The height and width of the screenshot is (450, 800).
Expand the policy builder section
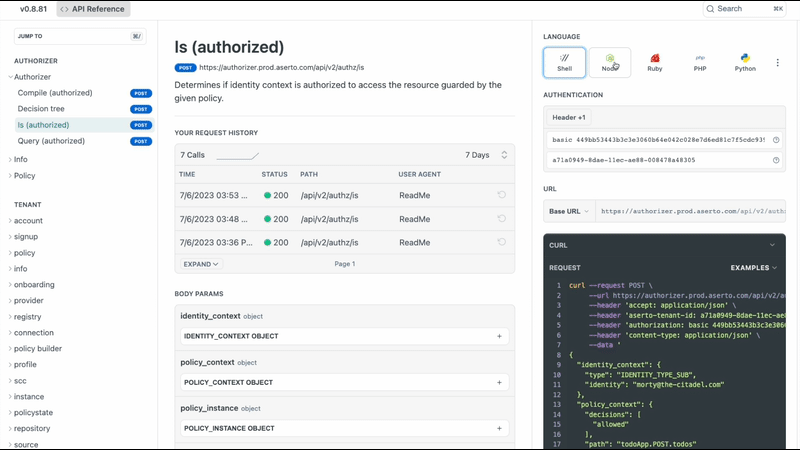coord(10,348)
